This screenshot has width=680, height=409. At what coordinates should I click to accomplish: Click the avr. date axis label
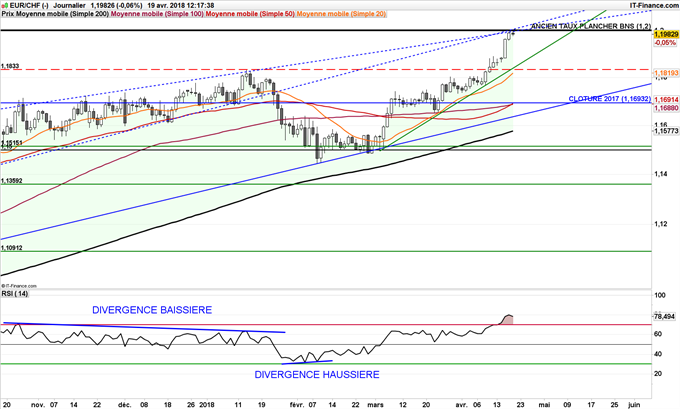coord(461,405)
